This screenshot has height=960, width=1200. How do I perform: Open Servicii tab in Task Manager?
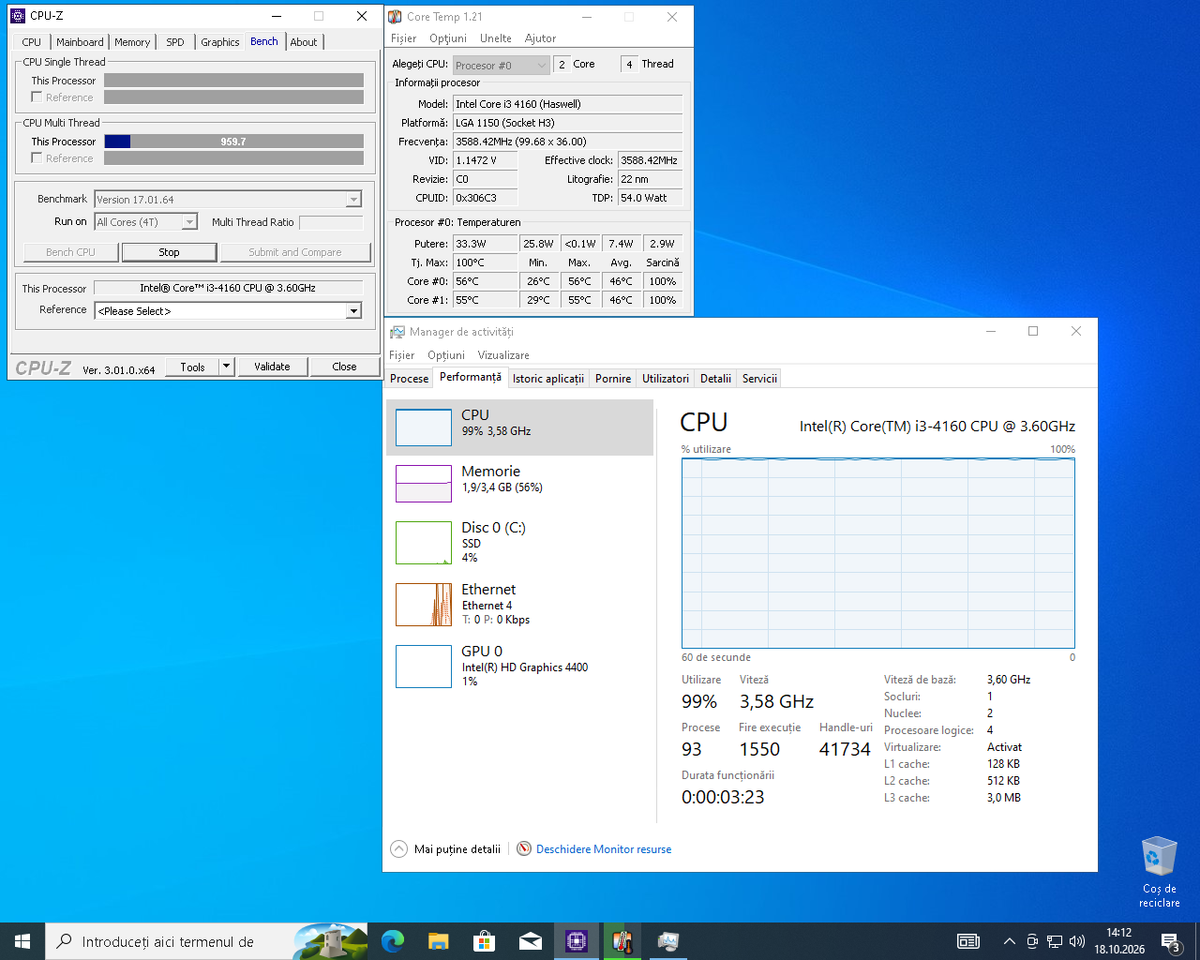(x=760, y=379)
